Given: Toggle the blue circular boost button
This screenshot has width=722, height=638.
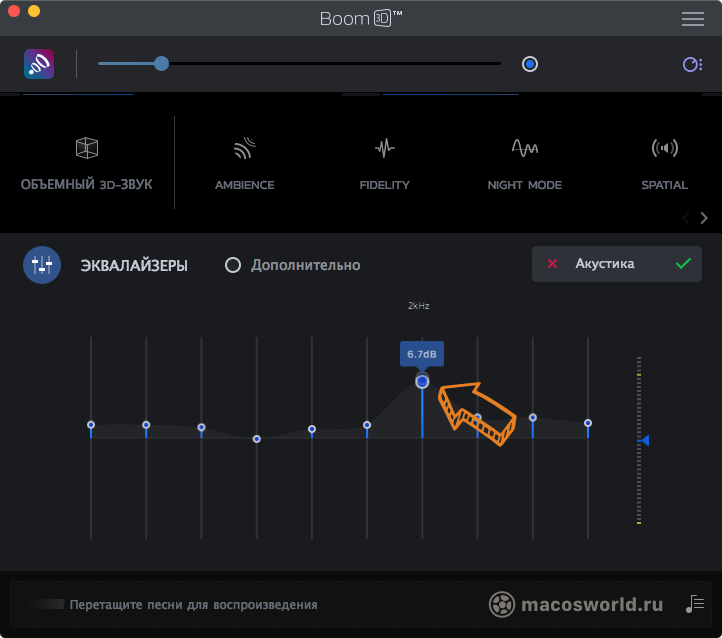Looking at the screenshot, I should [x=530, y=64].
